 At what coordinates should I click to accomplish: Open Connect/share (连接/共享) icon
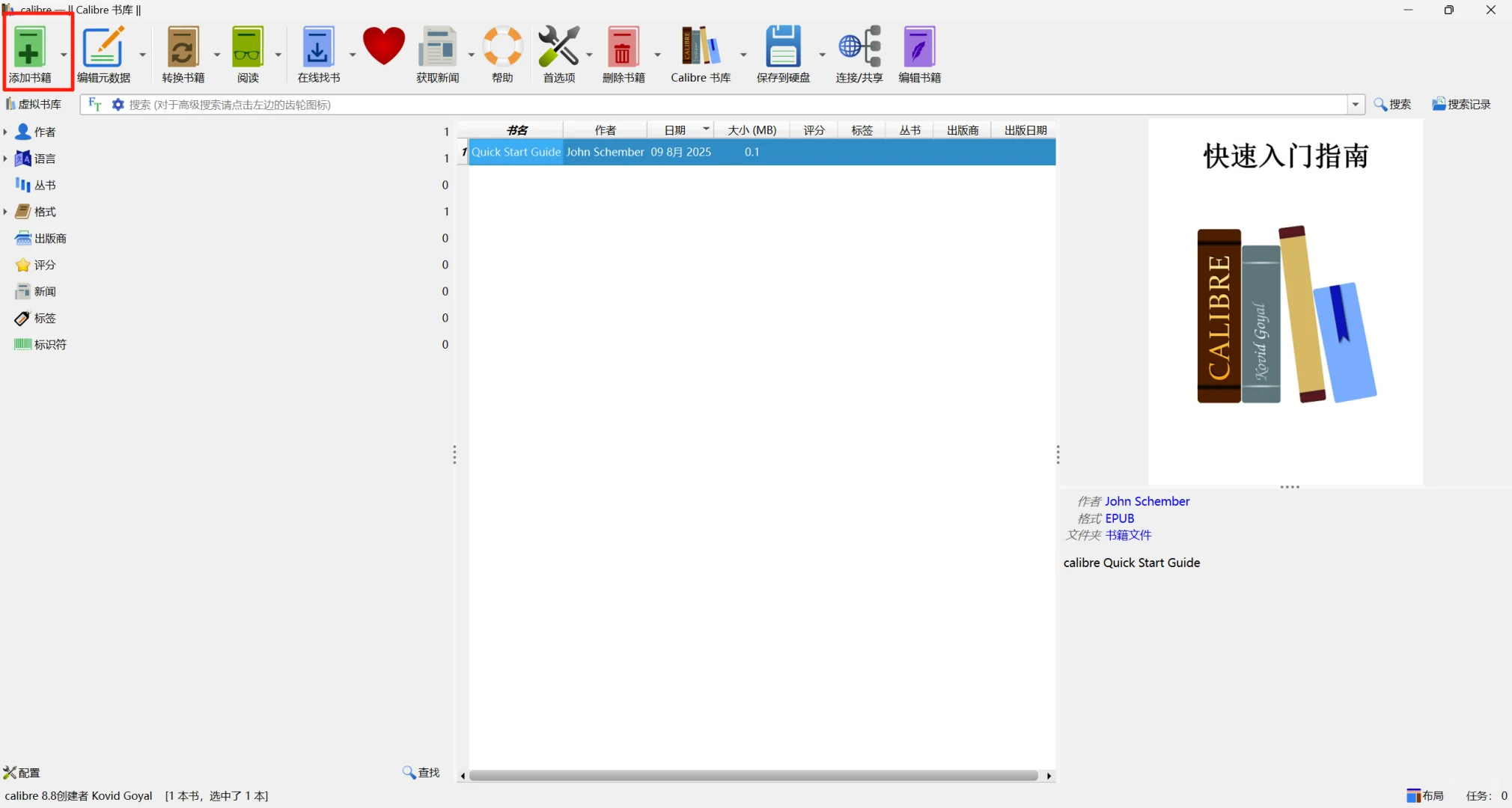click(859, 46)
